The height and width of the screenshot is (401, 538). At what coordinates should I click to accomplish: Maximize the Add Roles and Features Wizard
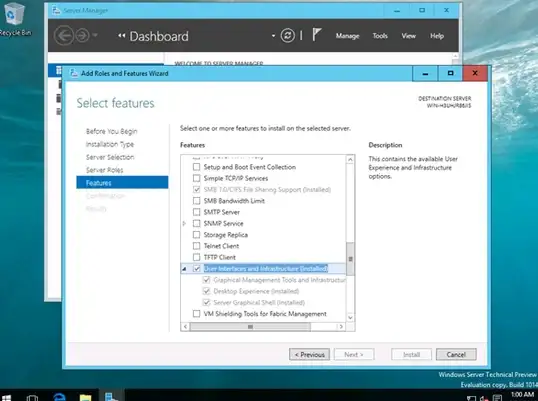pos(450,73)
